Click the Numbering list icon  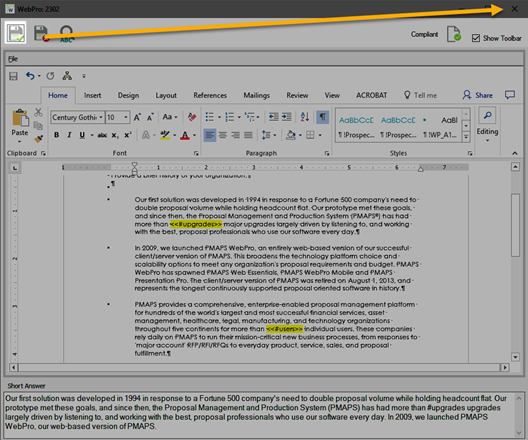tap(229, 117)
